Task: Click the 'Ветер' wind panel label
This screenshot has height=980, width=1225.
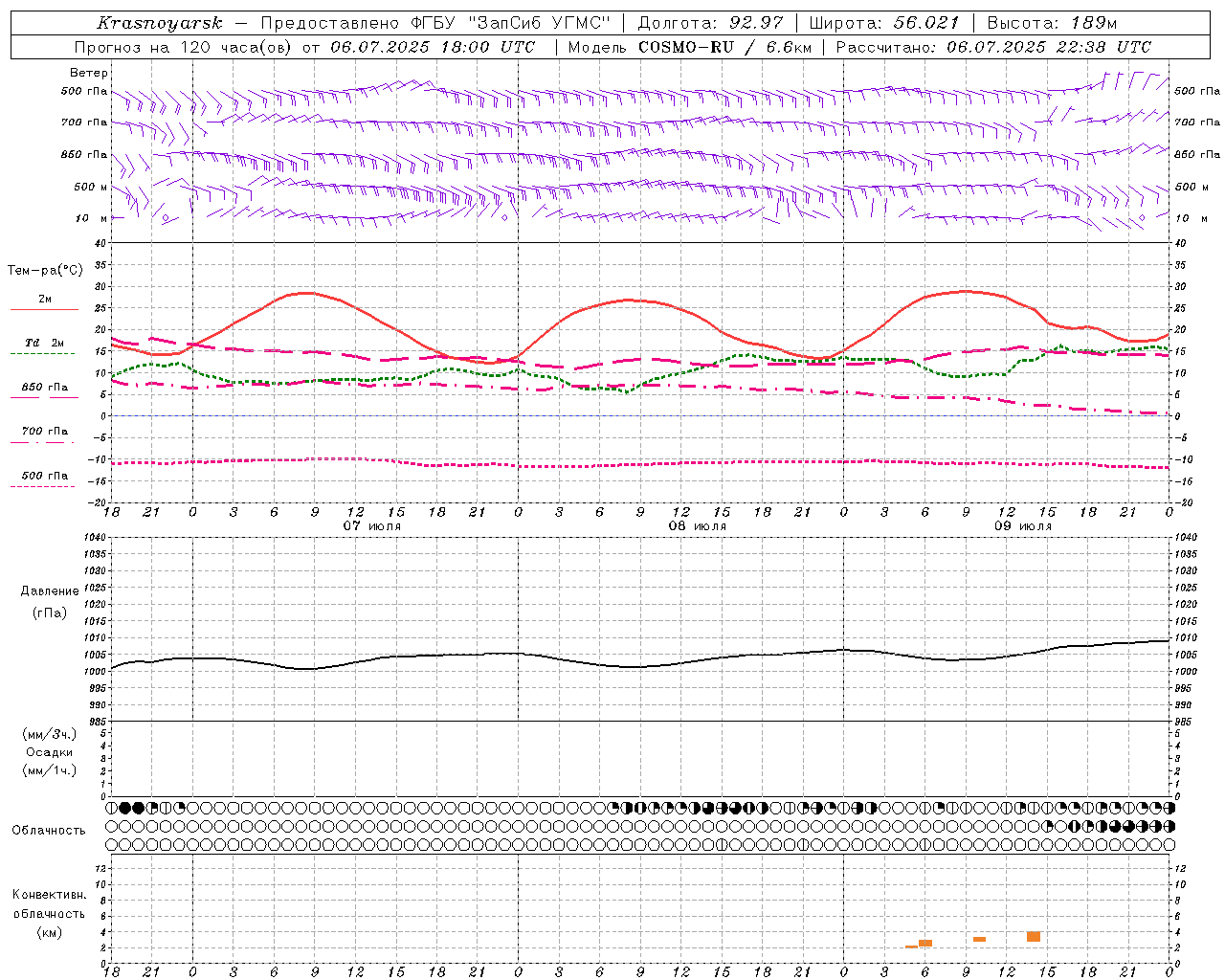Action: click(x=89, y=73)
